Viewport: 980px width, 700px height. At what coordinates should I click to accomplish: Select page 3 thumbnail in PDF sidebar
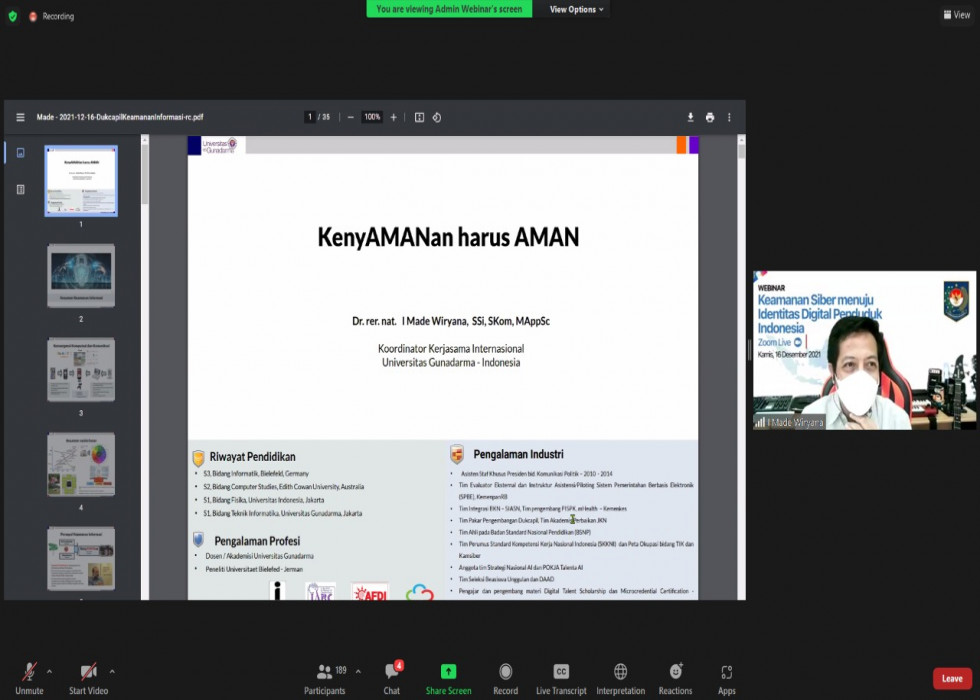[81, 370]
